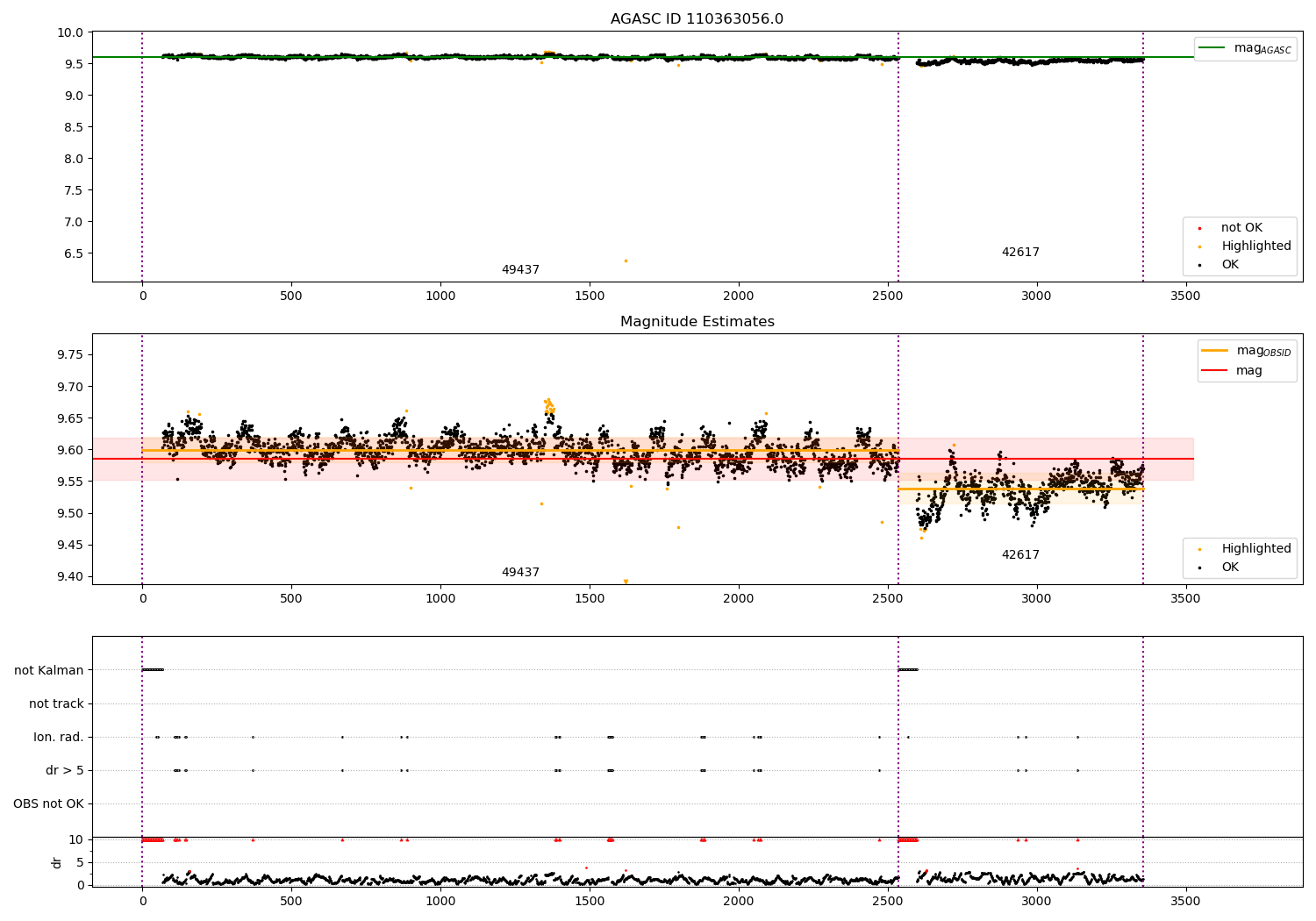Click the 10.0 y-axis tick in top plot
The width and height of the screenshot is (1316, 921).
(72, 32)
